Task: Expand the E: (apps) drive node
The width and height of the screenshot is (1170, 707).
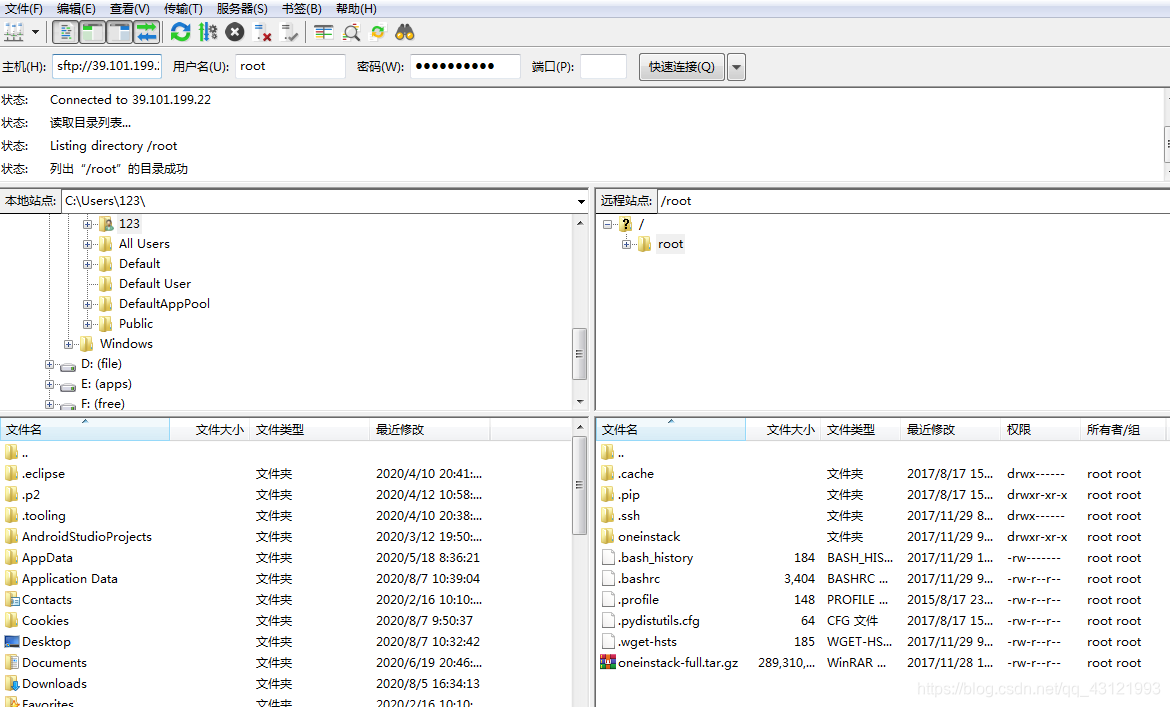Action: click(49, 385)
